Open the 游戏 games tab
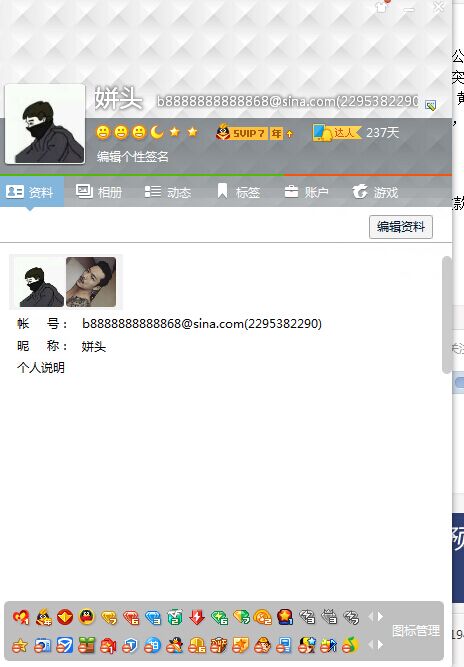464x667 pixels. tap(375, 192)
